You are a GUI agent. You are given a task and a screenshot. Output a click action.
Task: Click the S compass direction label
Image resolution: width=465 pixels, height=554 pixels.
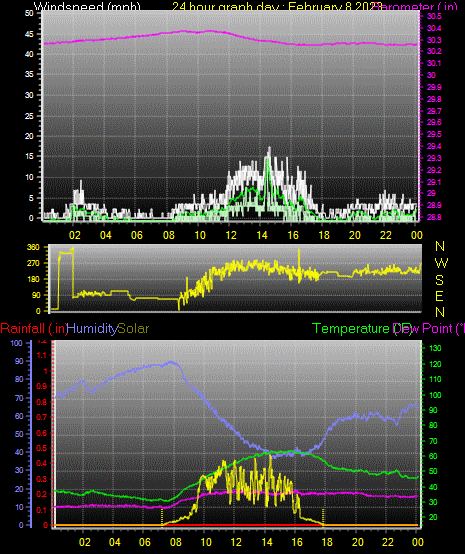[440, 280]
